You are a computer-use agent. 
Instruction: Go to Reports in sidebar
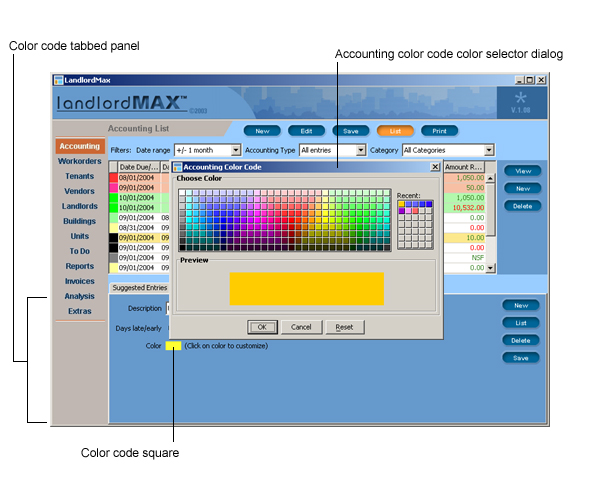click(x=80, y=266)
